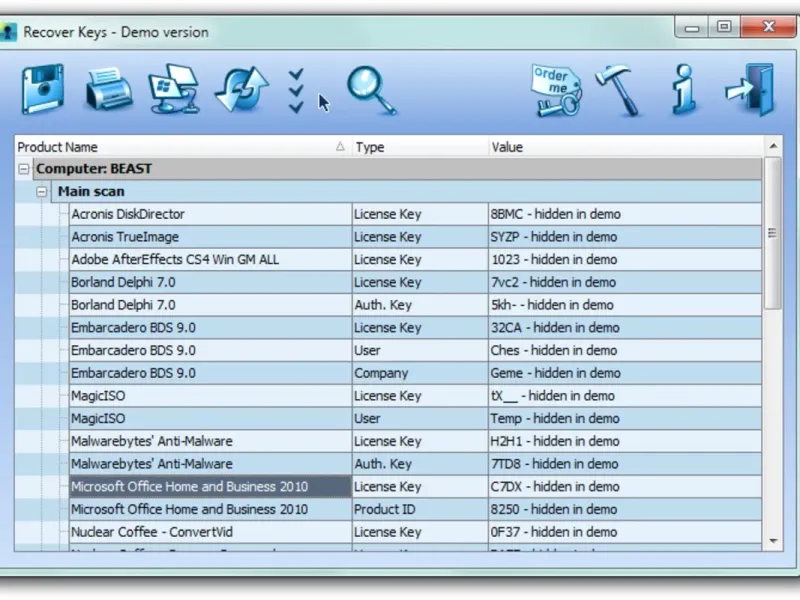Sort by the Product Name column header
Viewport: 800px width, 600px height.
click(x=183, y=147)
